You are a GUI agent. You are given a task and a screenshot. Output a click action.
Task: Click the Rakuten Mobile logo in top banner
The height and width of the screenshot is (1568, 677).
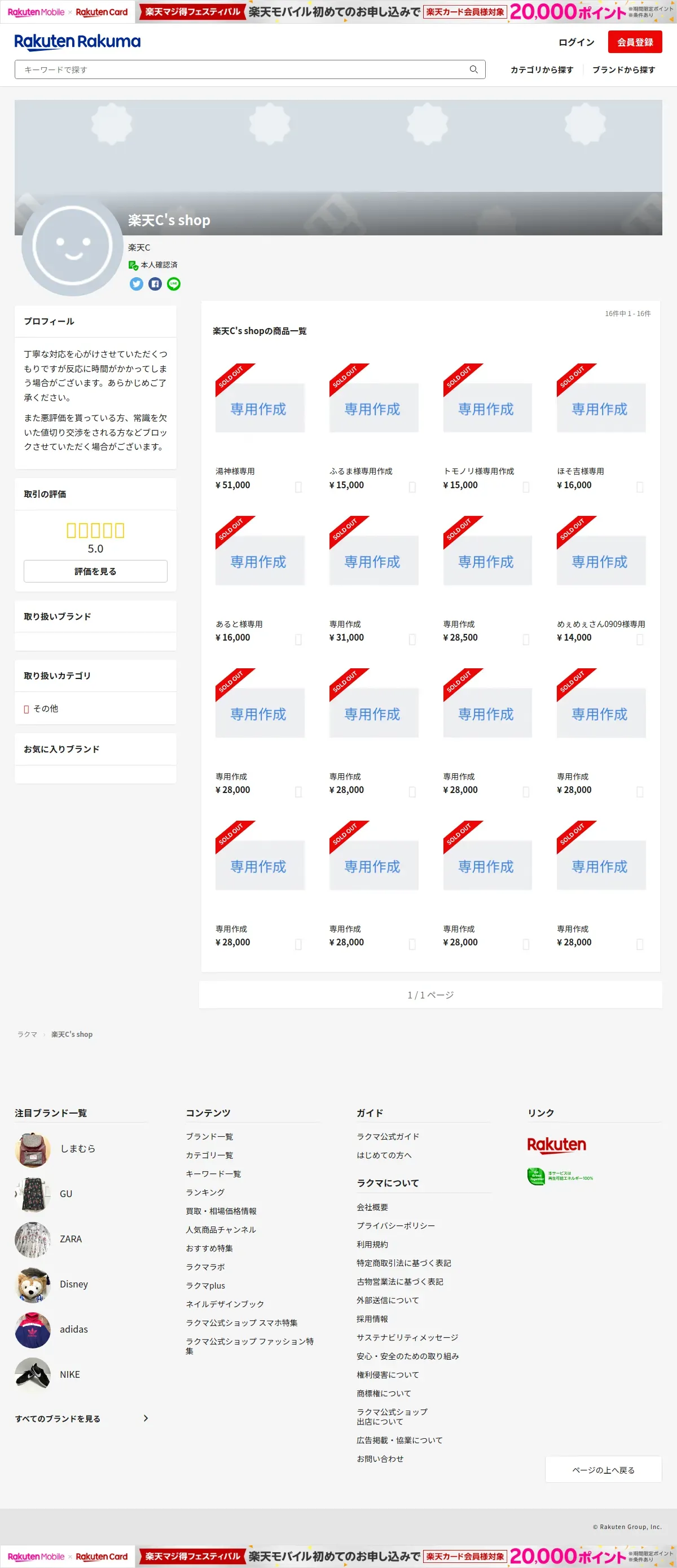[36, 12]
